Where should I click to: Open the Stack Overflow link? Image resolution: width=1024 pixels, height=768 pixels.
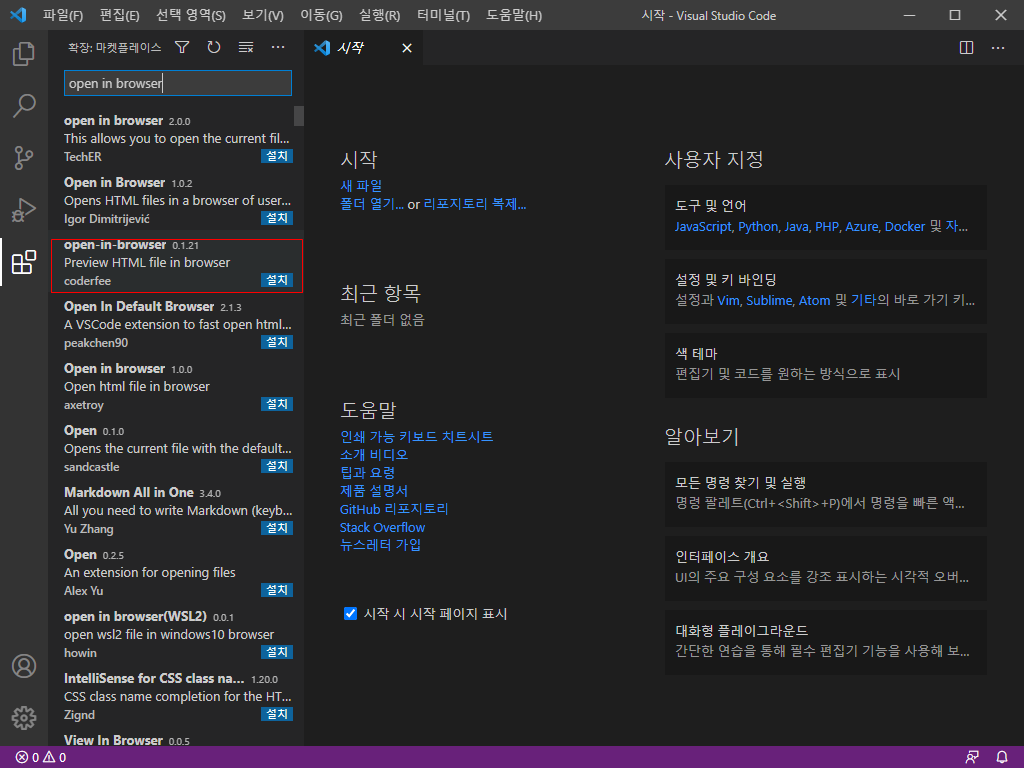(x=382, y=527)
